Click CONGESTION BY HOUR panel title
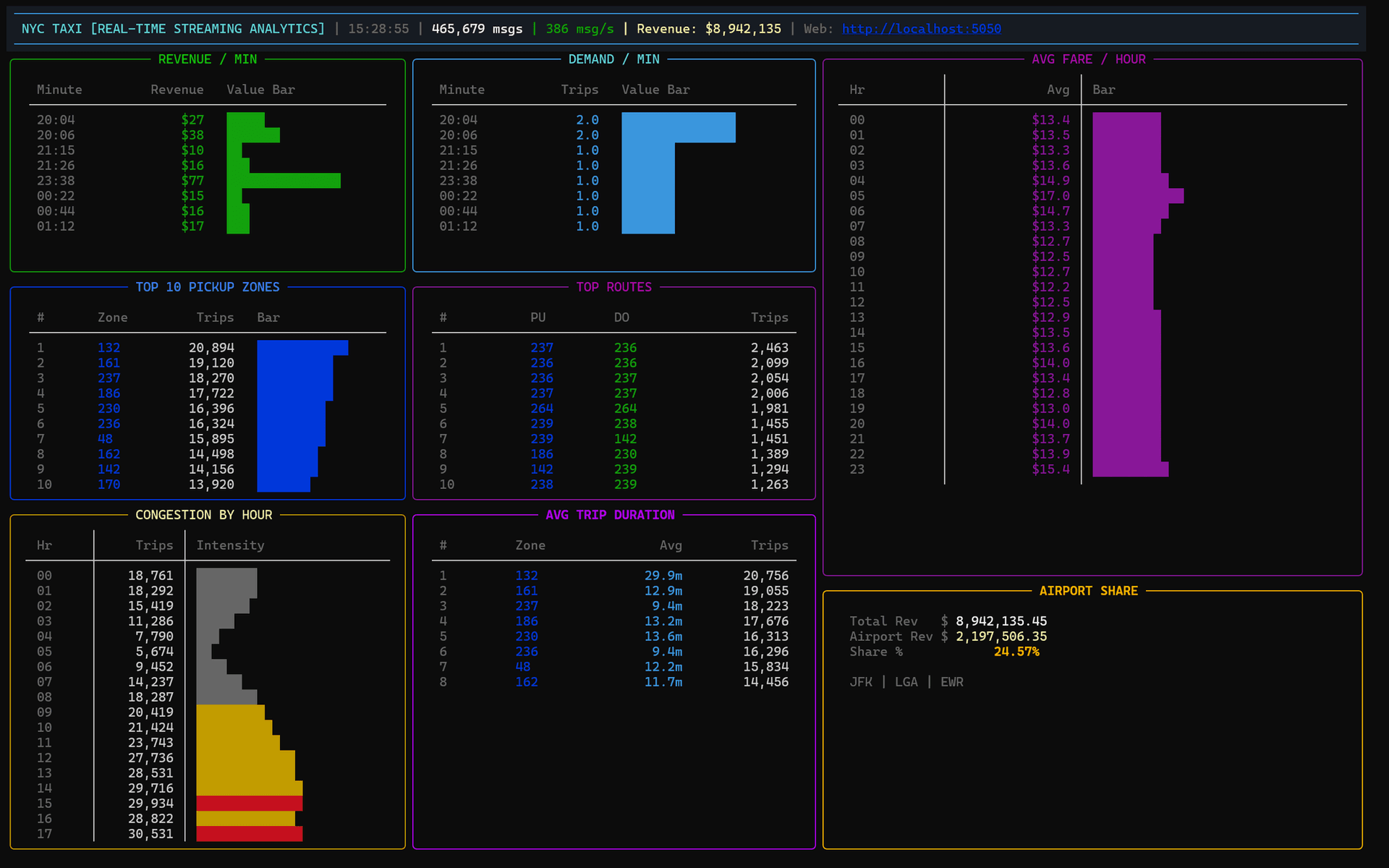The height and width of the screenshot is (868, 1389). tap(204, 515)
